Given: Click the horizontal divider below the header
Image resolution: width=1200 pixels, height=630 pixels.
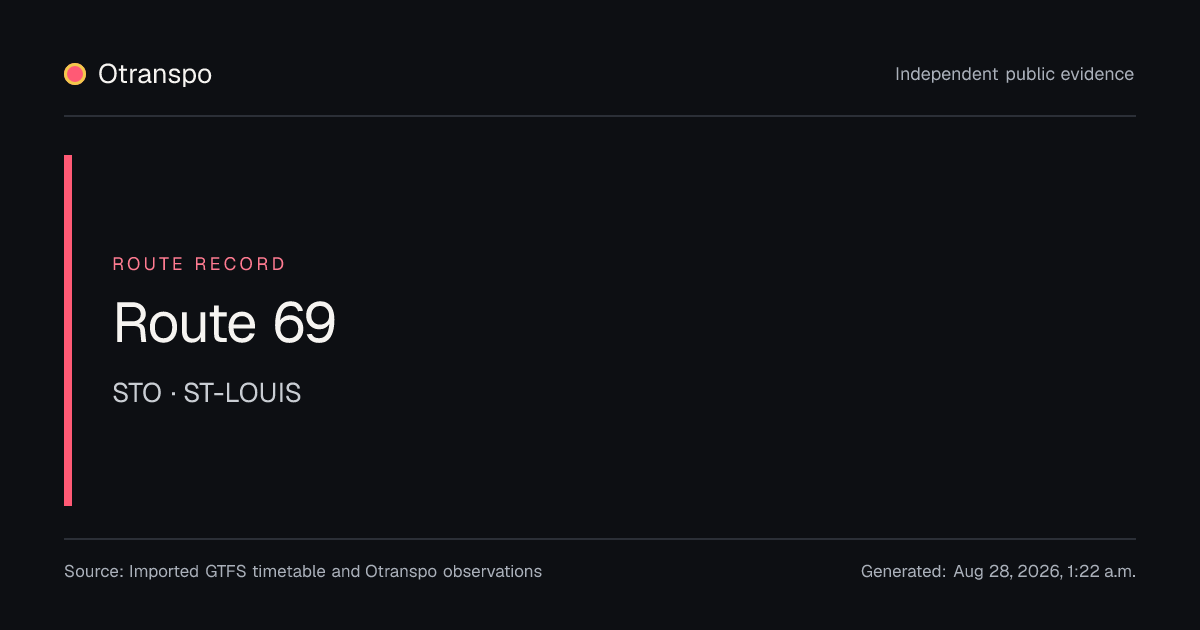Looking at the screenshot, I should 600,116.
